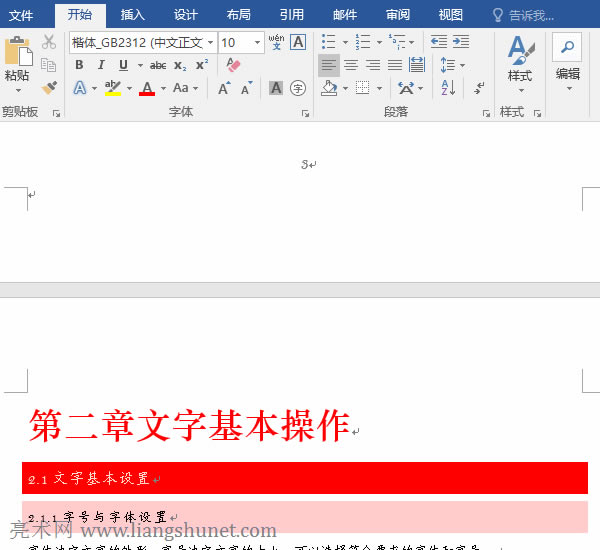Viewport: 600px width, 550px height.
Task: Select the Format Painter brush
Action: [x=49, y=88]
